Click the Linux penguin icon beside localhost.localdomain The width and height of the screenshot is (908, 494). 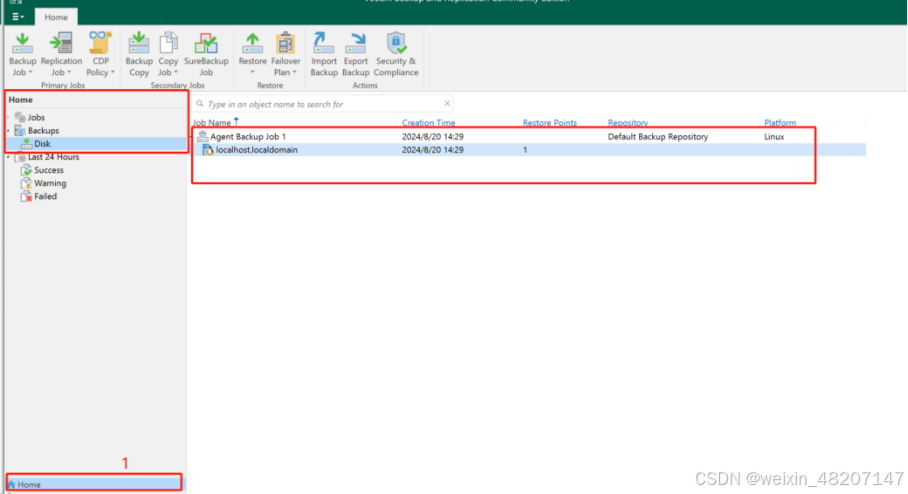(x=208, y=150)
